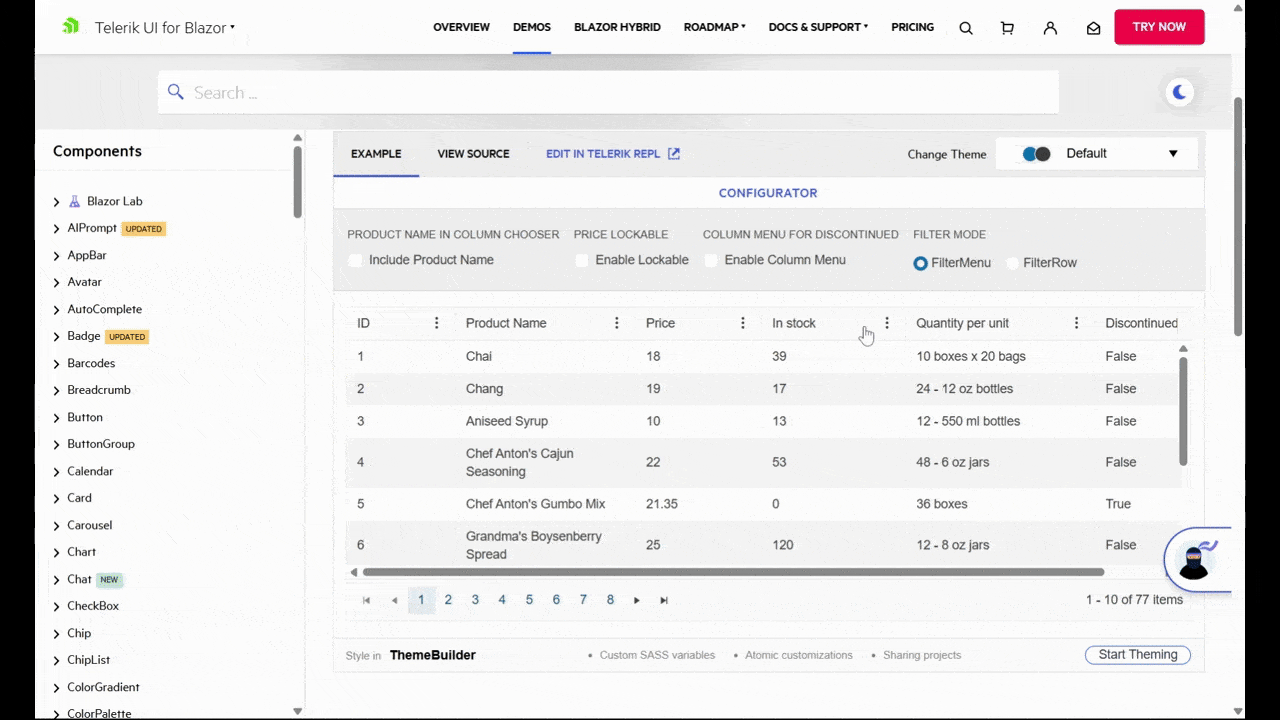The height and width of the screenshot is (720, 1280).
Task: Click the chat assistant avatar bottom right
Action: 1194,561
